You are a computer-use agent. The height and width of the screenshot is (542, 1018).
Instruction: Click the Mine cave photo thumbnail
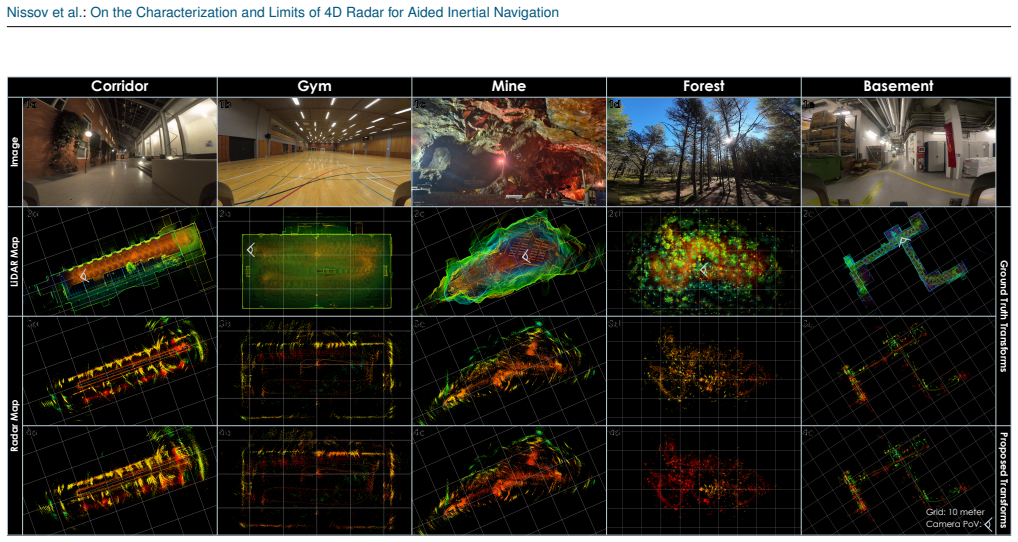tap(509, 152)
